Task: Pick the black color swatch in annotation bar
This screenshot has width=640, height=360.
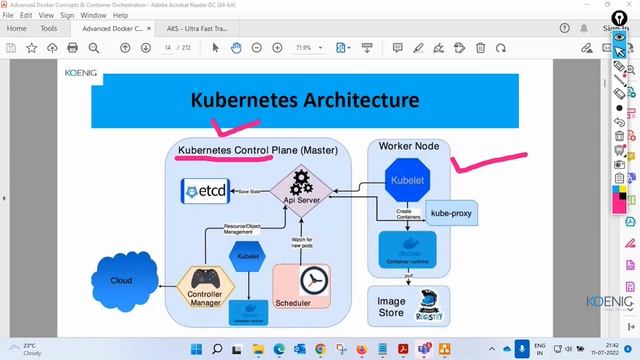Action: coord(623,196)
